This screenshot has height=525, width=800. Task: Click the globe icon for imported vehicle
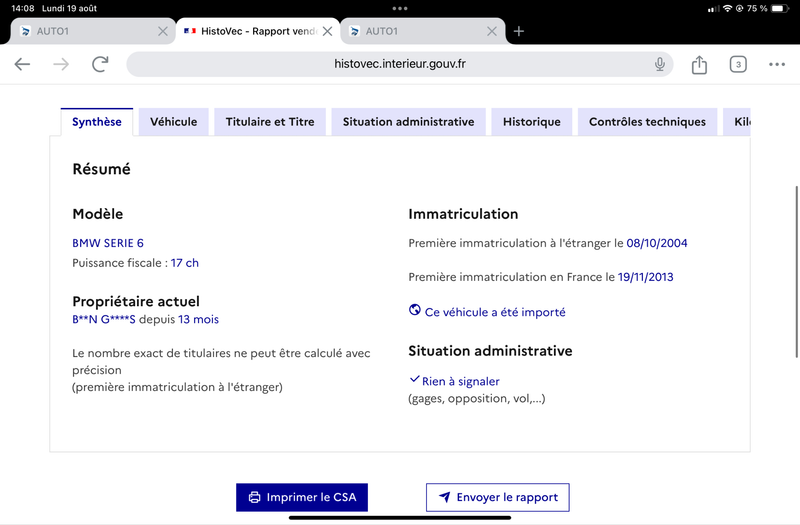[415, 310]
